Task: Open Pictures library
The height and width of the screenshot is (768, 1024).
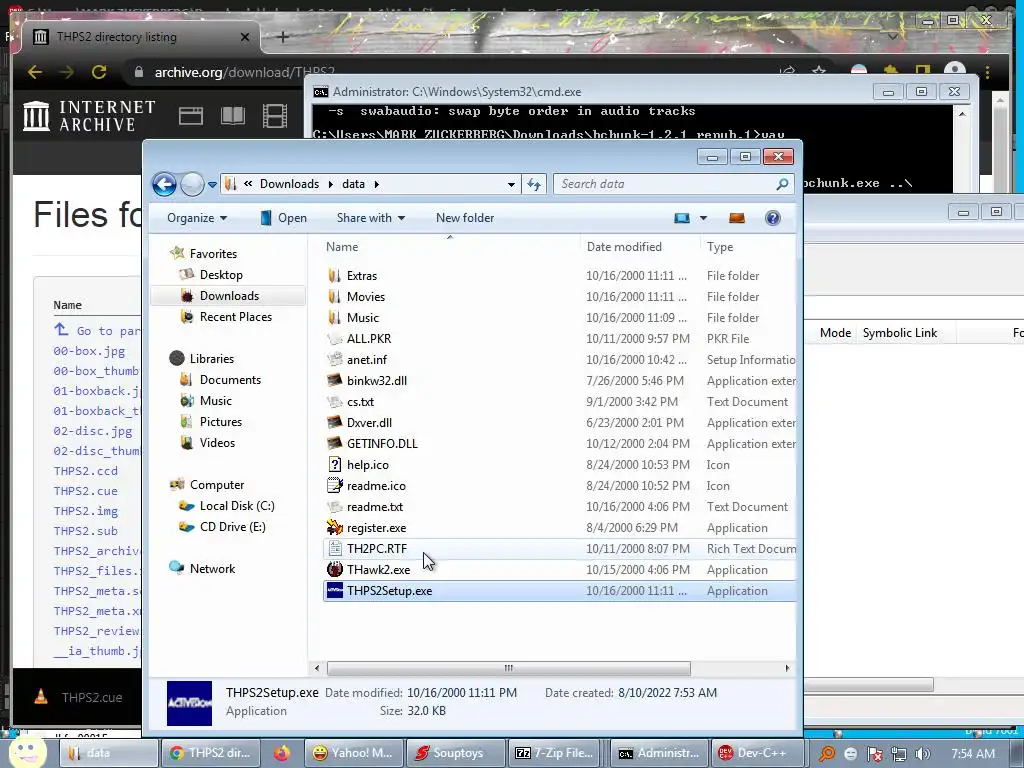Action: 221,422
